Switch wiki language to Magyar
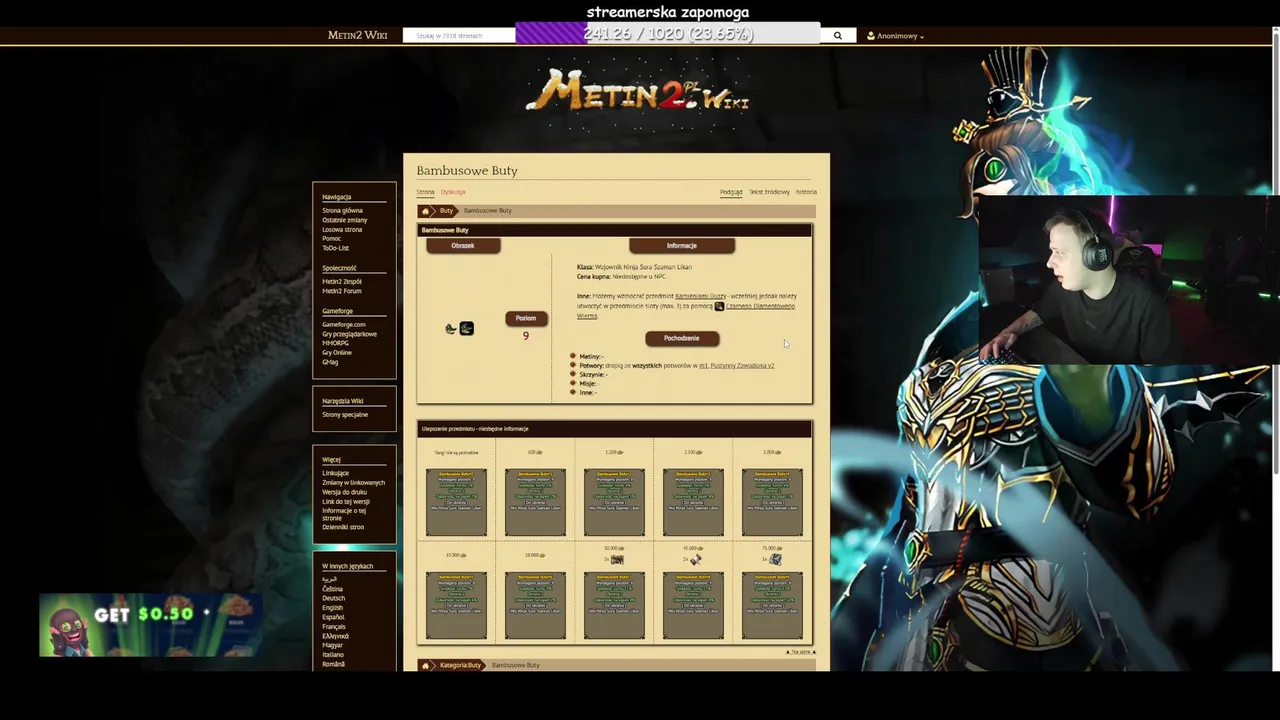This screenshot has height=720, width=1280. tap(332, 646)
